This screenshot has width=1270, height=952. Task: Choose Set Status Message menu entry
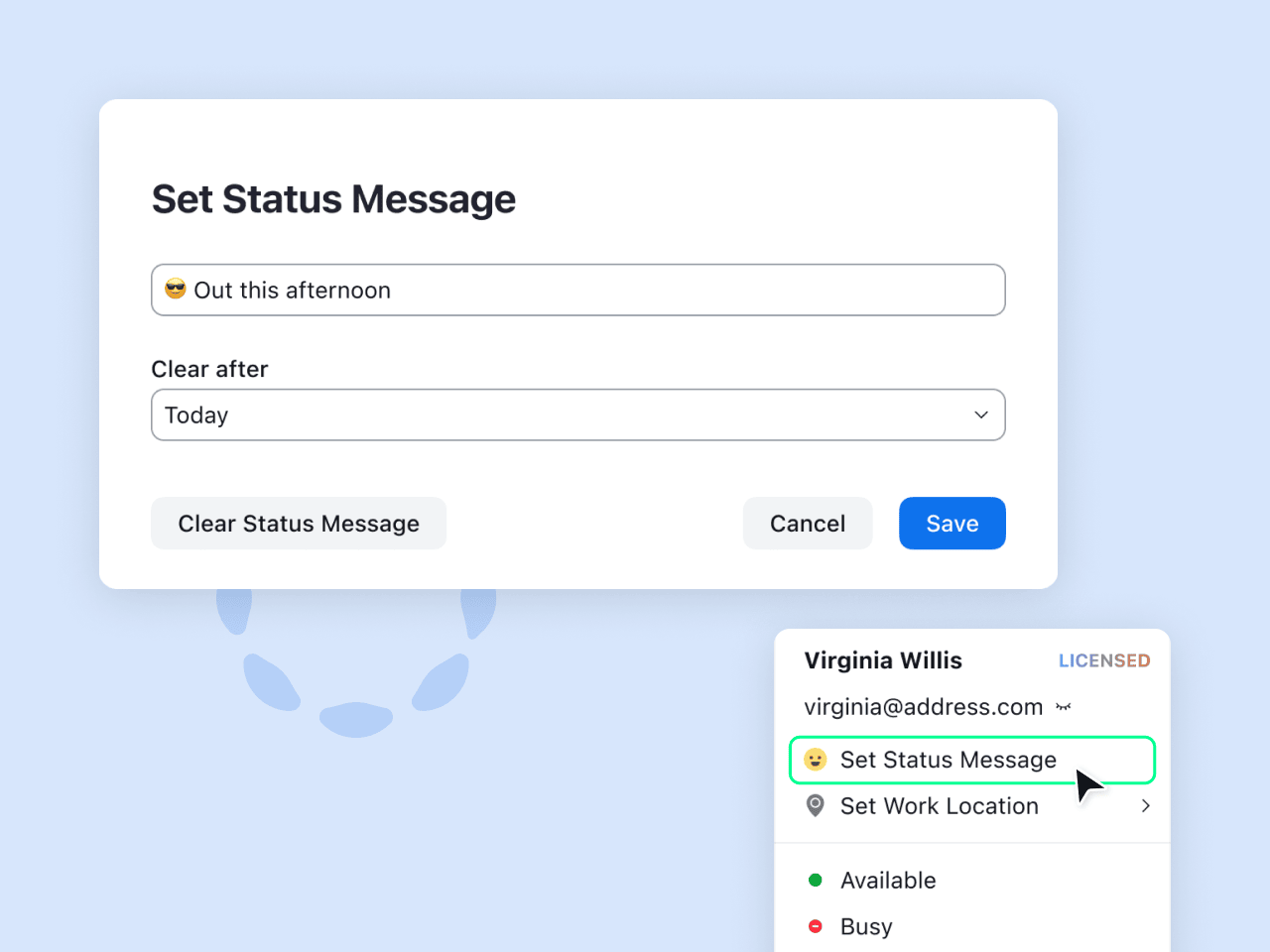click(x=948, y=760)
